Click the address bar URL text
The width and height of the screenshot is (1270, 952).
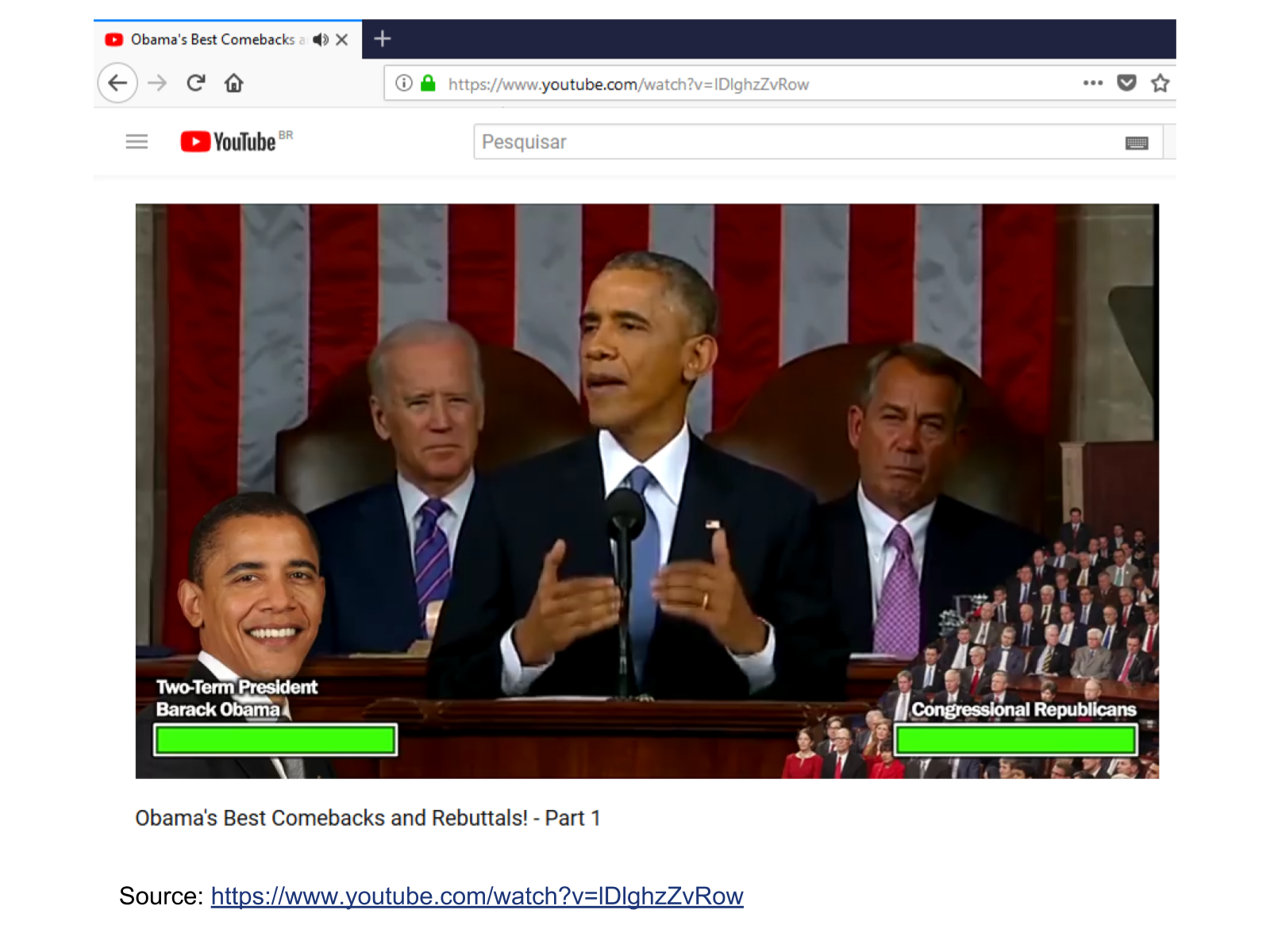click(x=628, y=84)
